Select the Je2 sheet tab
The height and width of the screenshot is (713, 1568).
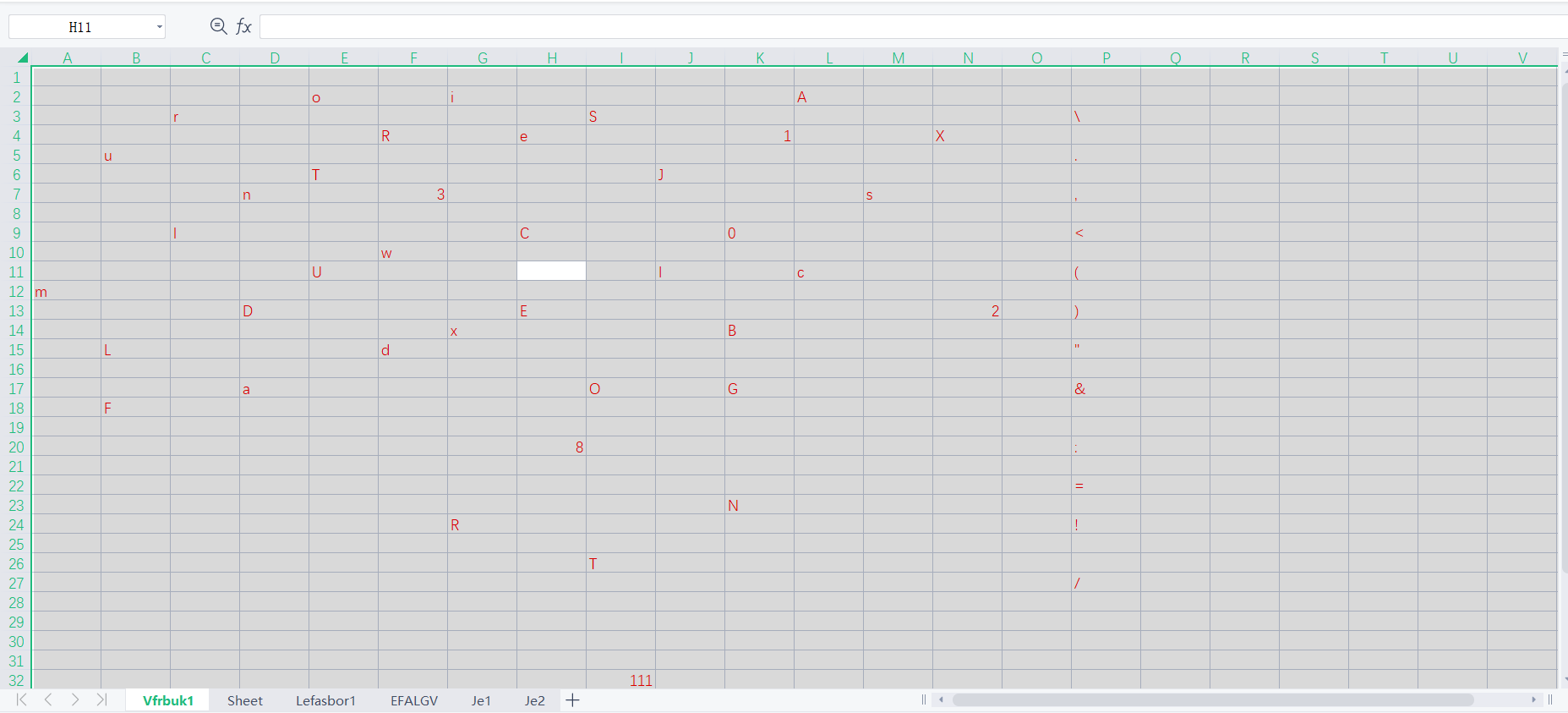pyautogui.click(x=534, y=700)
